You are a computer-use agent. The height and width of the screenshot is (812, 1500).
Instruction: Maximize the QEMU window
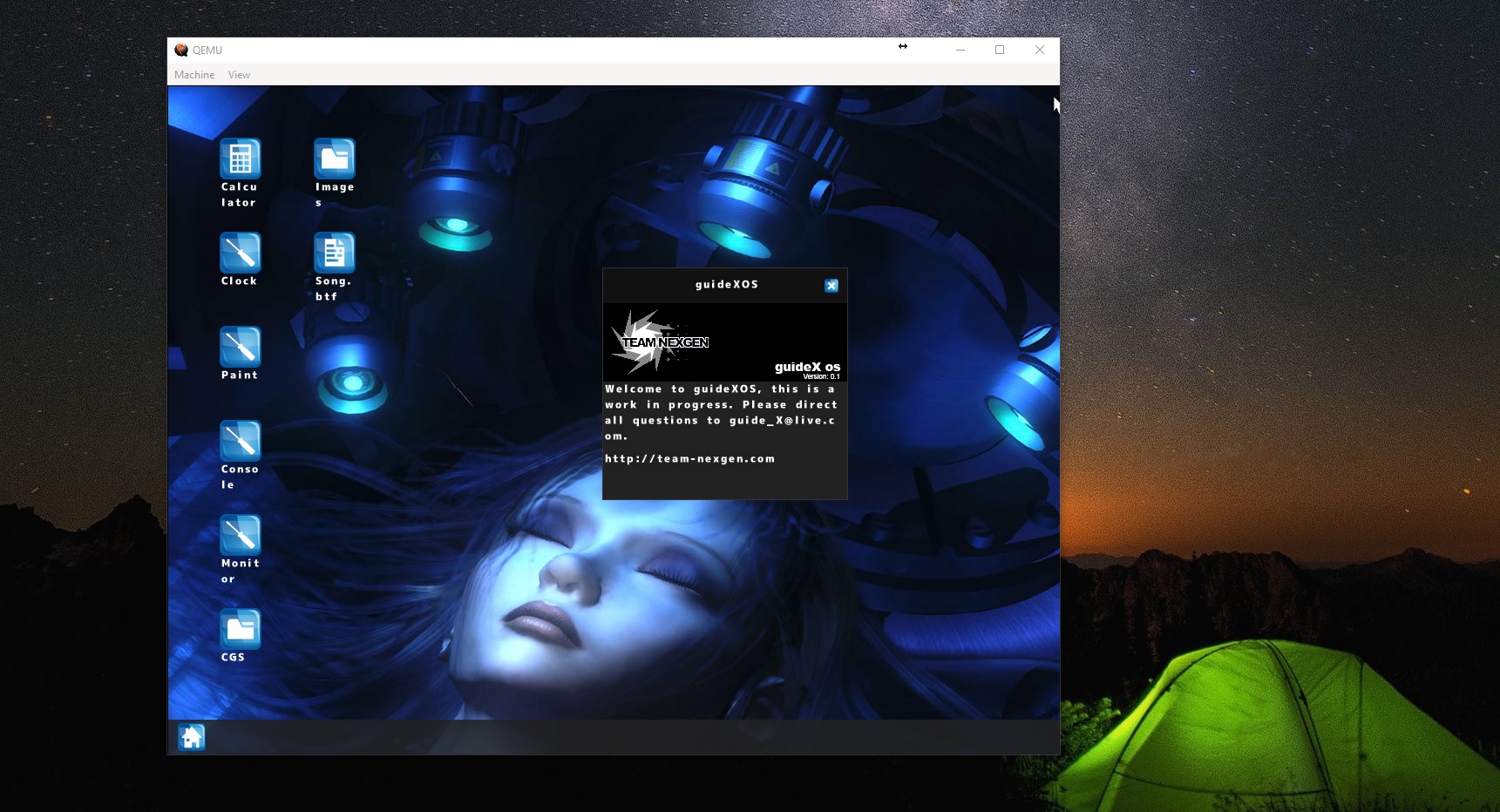(1000, 50)
